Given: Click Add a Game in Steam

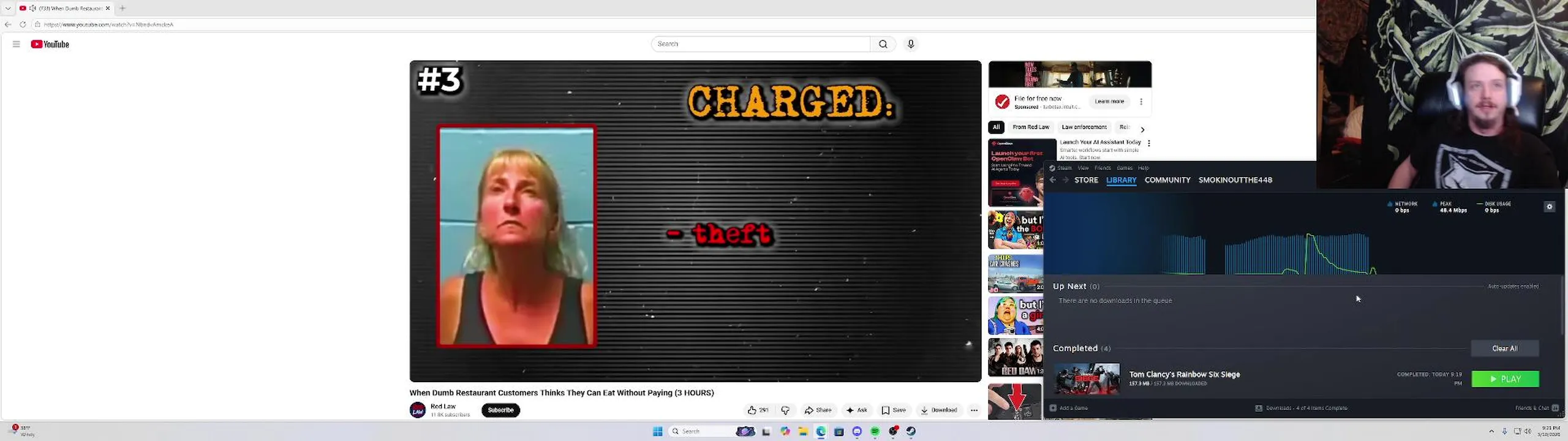Looking at the screenshot, I should click(x=1069, y=408).
